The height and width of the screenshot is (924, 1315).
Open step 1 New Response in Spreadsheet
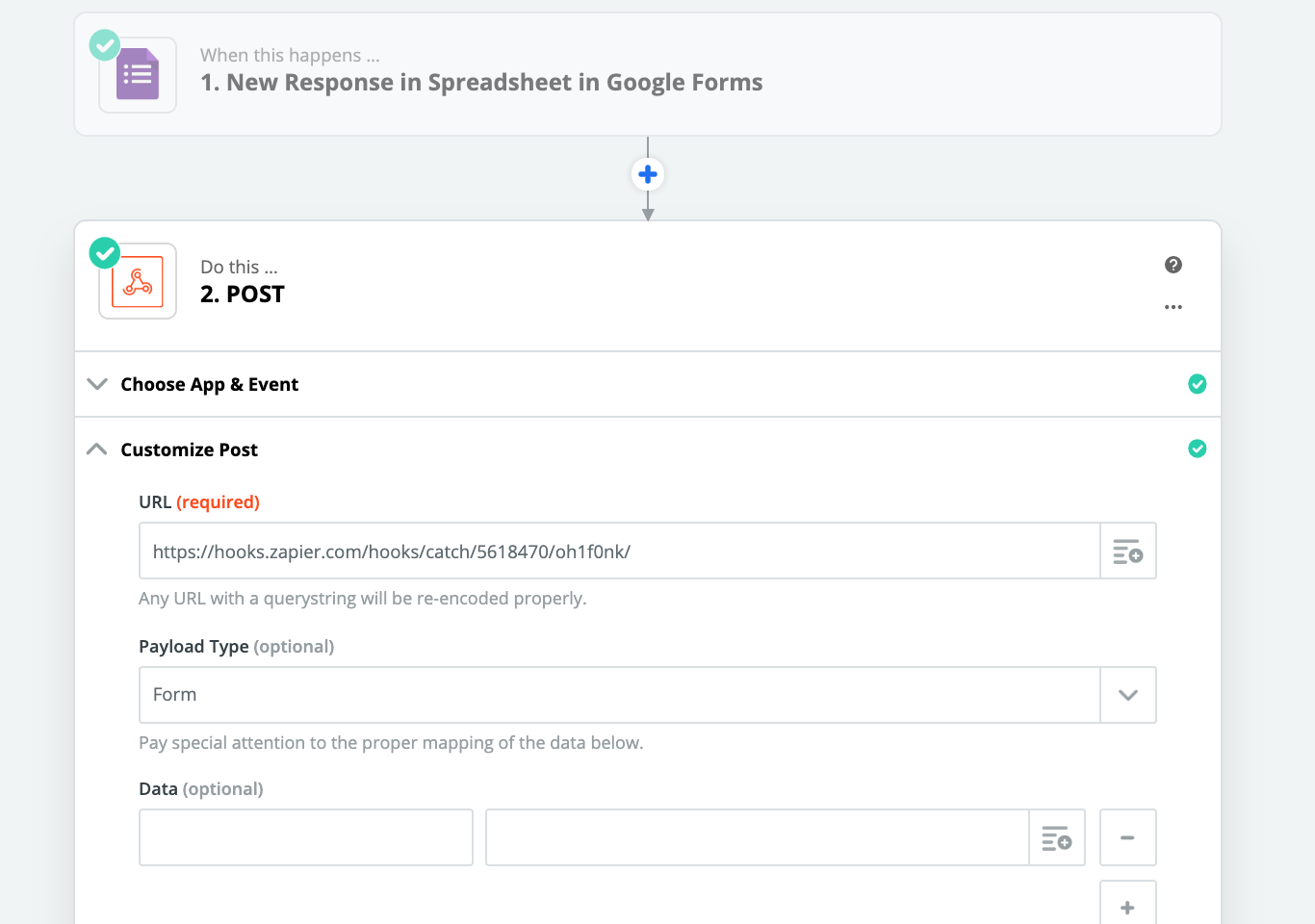click(481, 83)
